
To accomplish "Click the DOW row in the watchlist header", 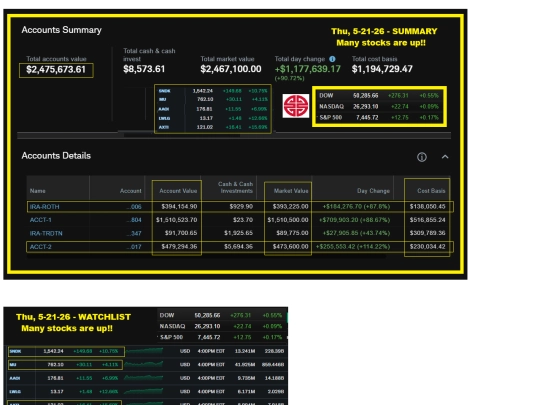I will (220, 315).
